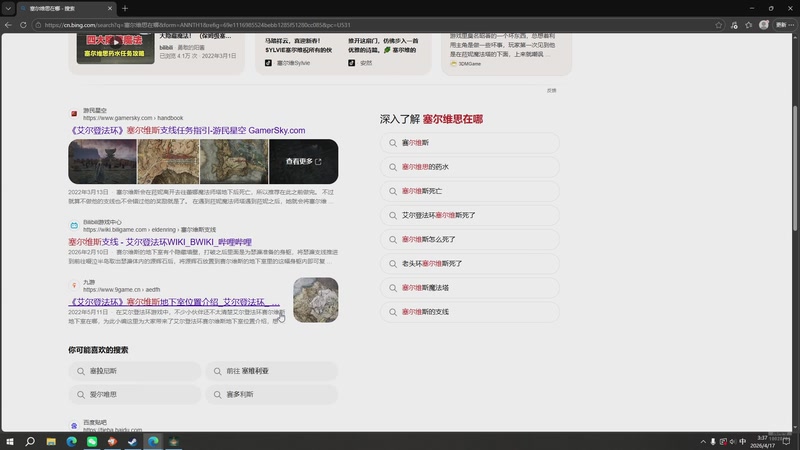This screenshot has width=800, height=450.
Task: Open the 9game 塞尔维斯地下室位置介绍 result
Action: click(x=174, y=302)
